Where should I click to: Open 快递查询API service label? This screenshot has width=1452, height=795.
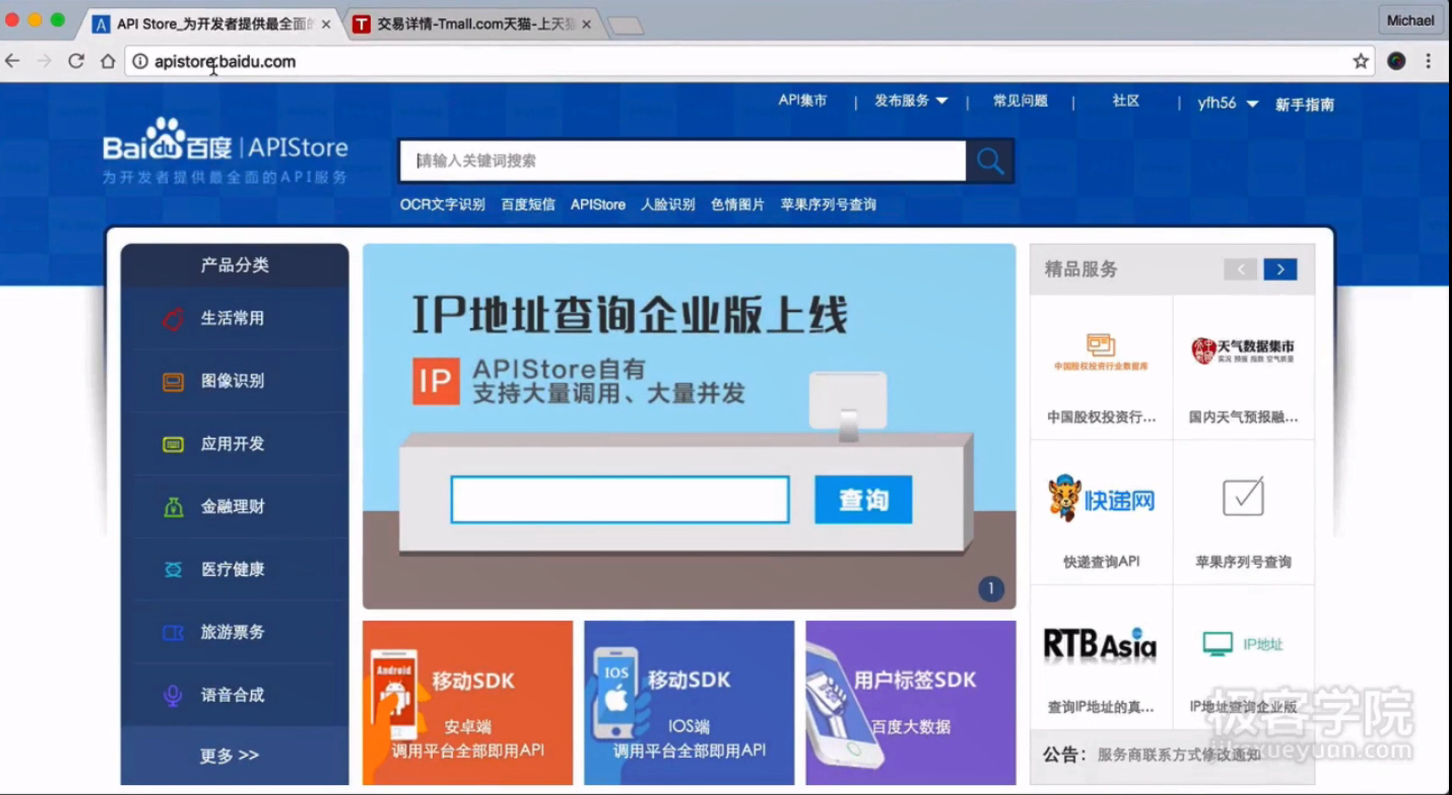(x=1101, y=562)
